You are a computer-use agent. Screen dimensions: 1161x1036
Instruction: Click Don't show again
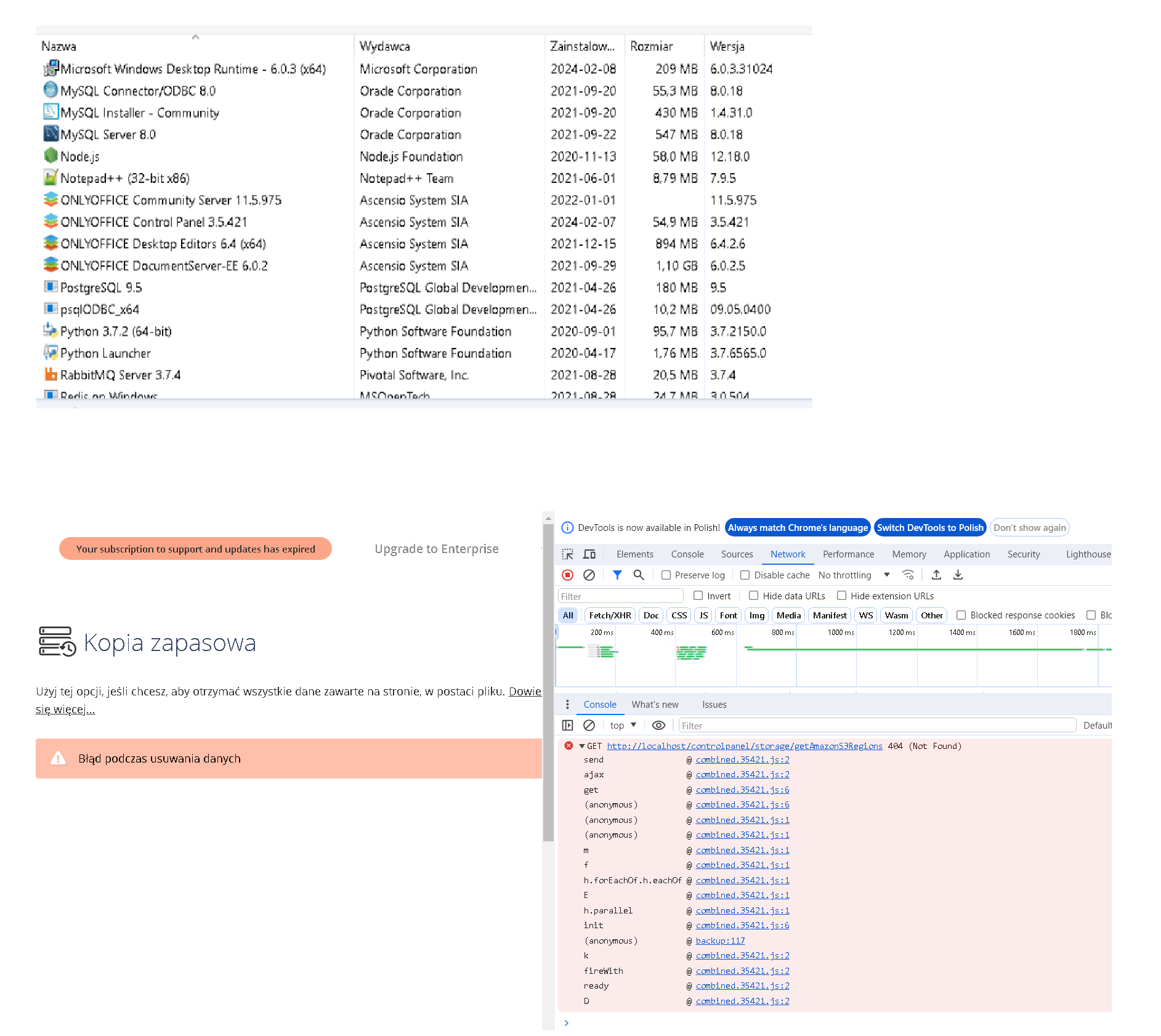tap(1030, 528)
